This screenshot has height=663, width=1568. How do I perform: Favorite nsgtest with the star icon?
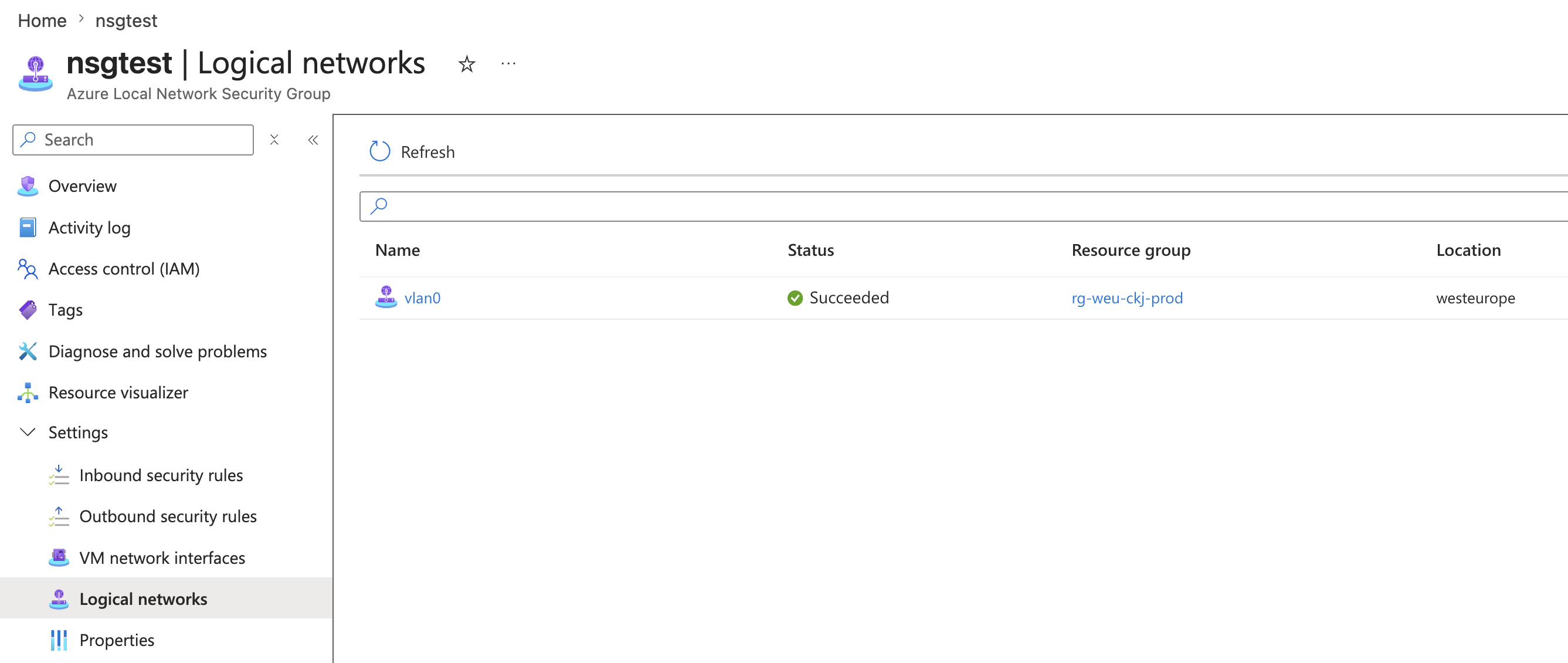pyautogui.click(x=467, y=64)
